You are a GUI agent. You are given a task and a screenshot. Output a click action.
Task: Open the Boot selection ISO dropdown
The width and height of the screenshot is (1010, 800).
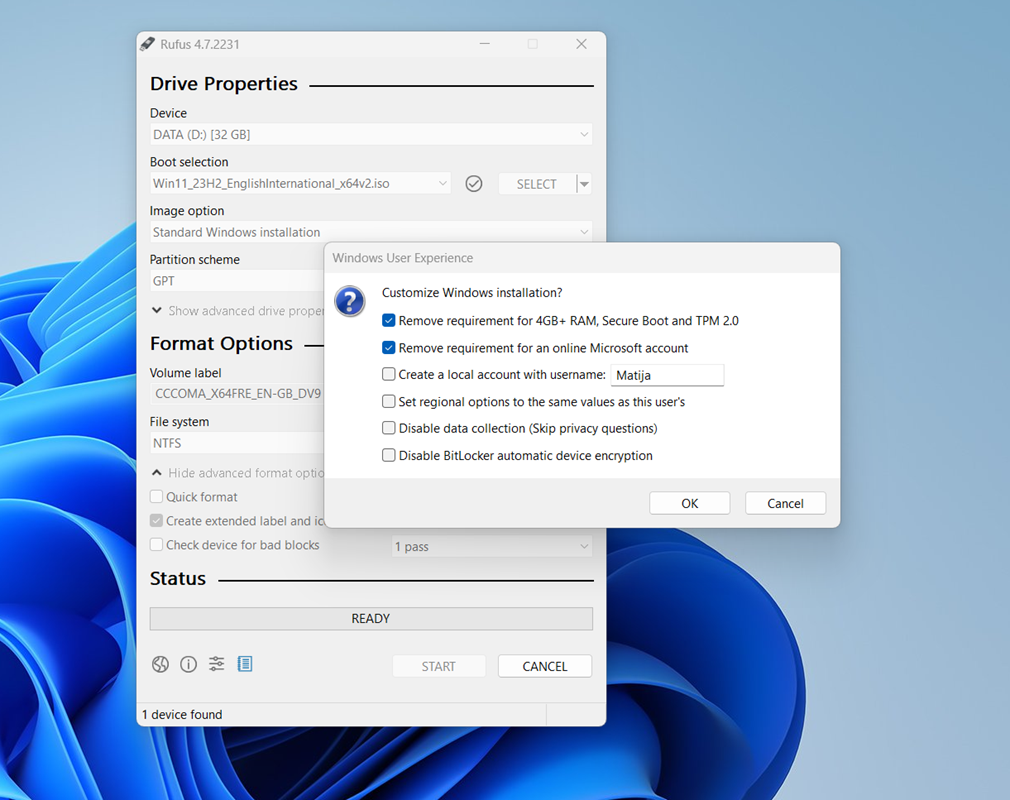[x=300, y=184]
